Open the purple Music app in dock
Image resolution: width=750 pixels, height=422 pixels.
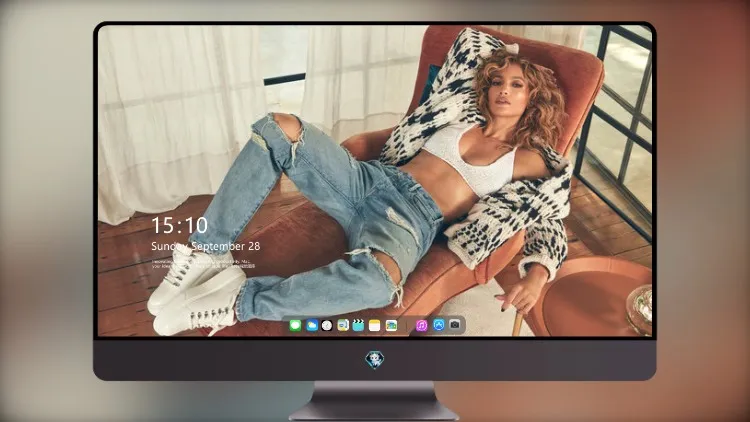421,326
